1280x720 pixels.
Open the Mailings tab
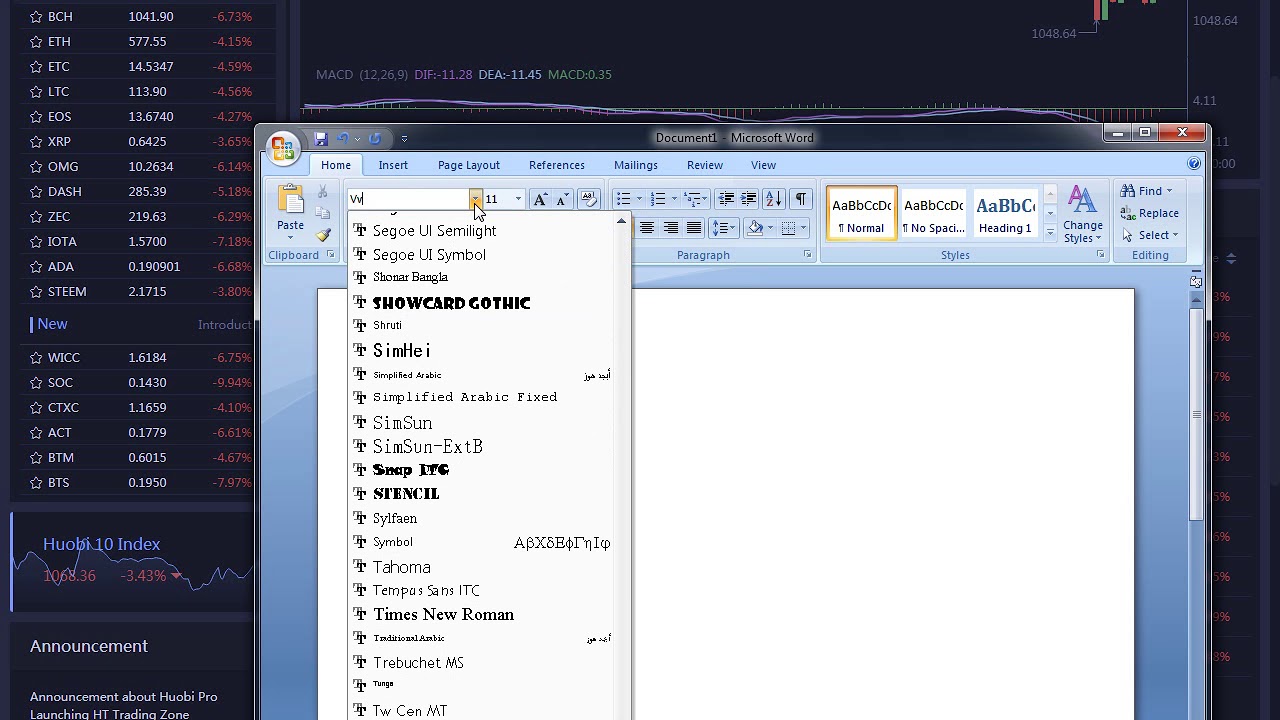tap(636, 165)
